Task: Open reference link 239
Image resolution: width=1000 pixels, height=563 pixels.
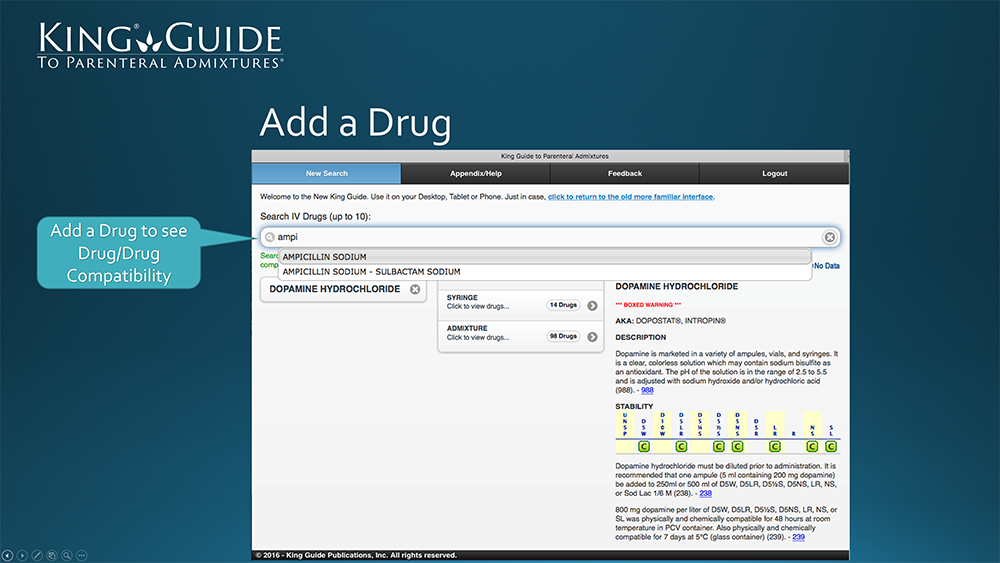Action: coord(798,537)
